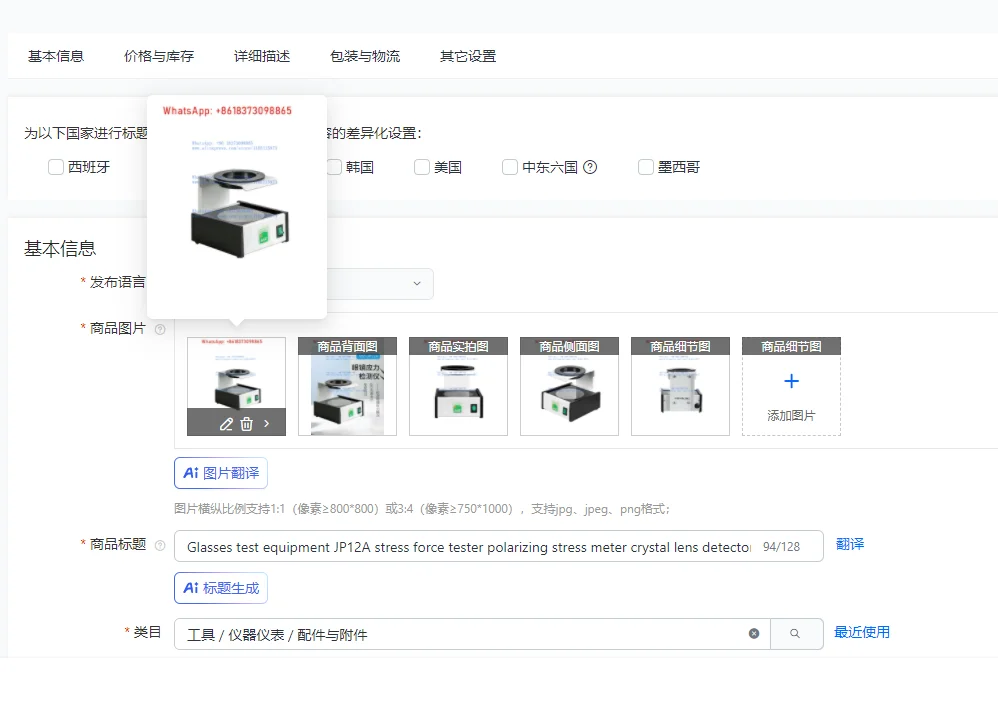The width and height of the screenshot is (998, 715).
Task: Clear the 类目 field with the x icon
Action: point(754,634)
